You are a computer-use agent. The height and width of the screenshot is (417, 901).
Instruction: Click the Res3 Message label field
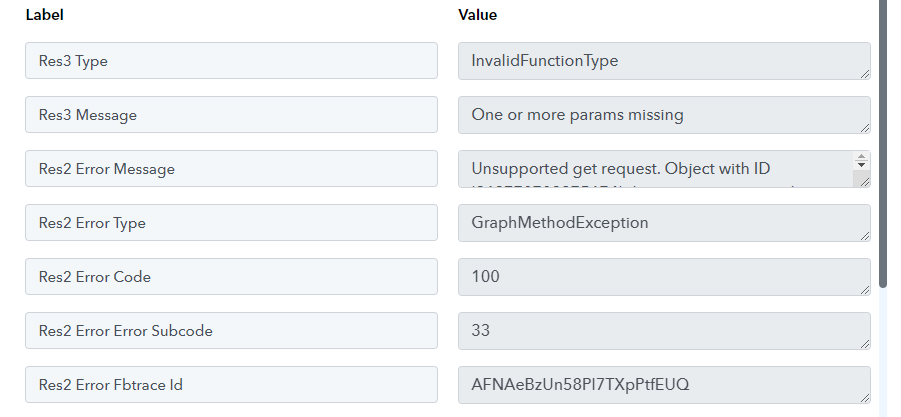[231, 114]
